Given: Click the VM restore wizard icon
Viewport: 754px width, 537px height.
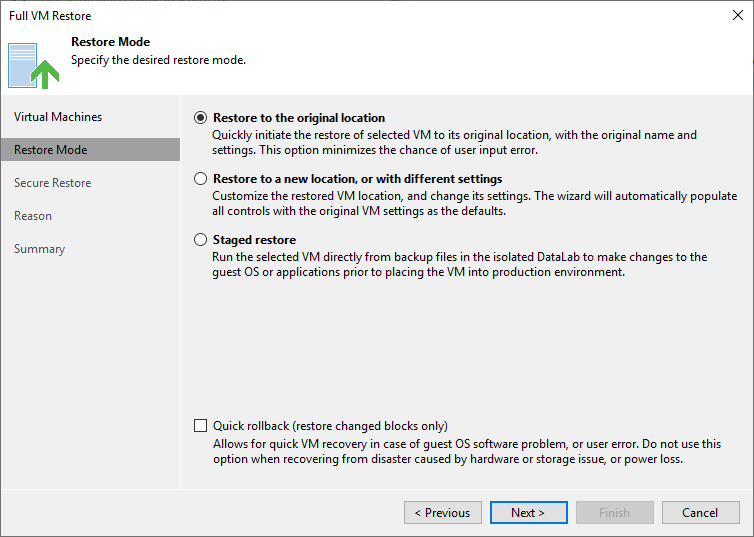Looking at the screenshot, I should point(33,66).
